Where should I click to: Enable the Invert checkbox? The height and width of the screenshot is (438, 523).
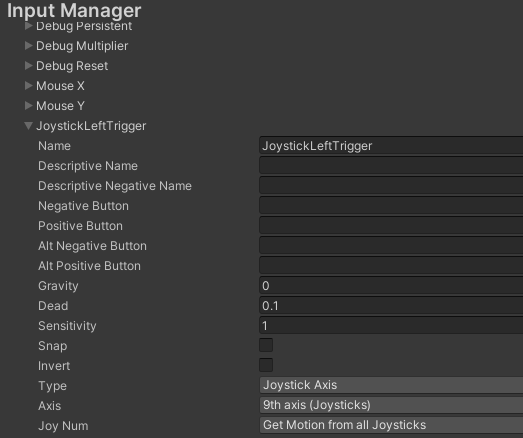pyautogui.click(x=266, y=365)
